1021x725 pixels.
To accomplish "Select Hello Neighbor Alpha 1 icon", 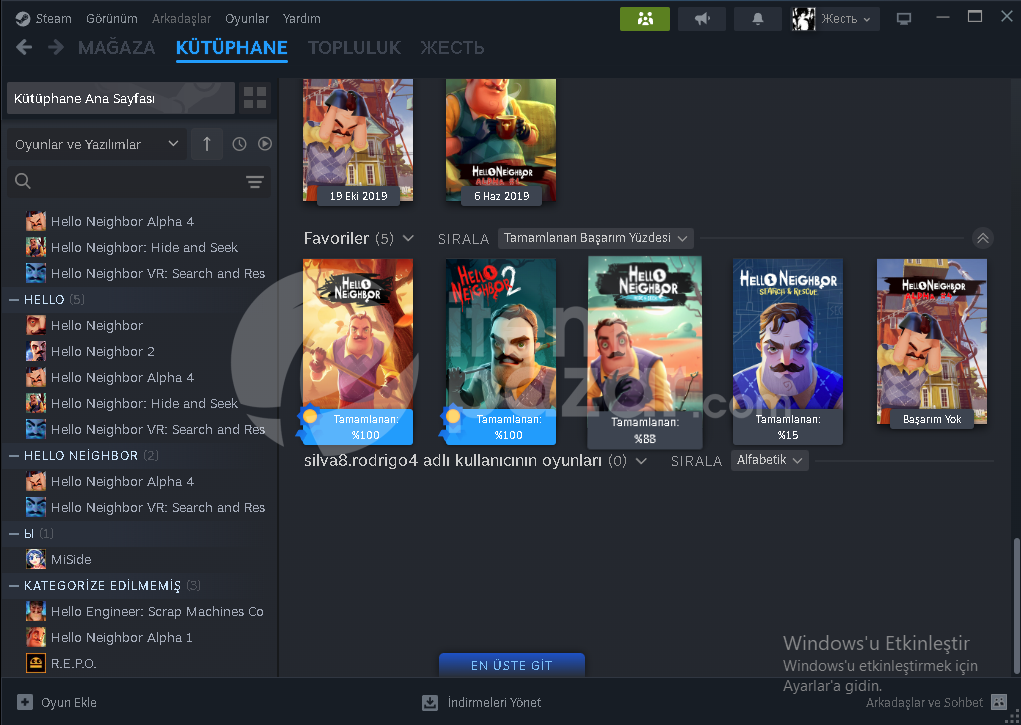I will click(36, 637).
